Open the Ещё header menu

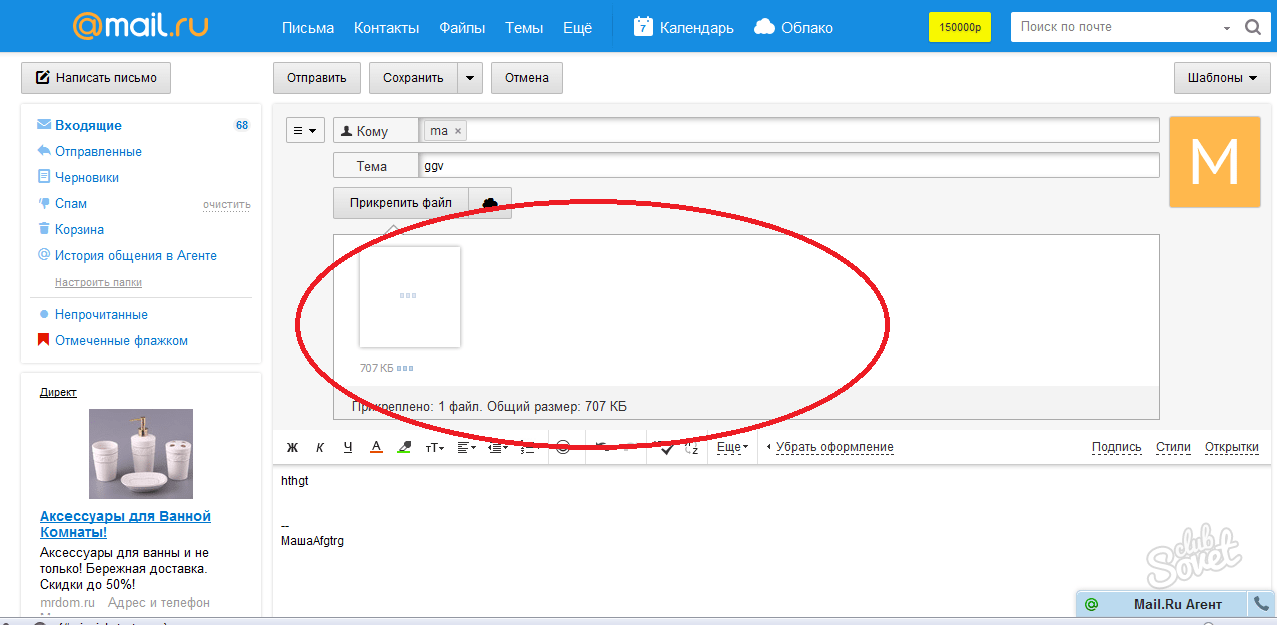[x=577, y=28]
